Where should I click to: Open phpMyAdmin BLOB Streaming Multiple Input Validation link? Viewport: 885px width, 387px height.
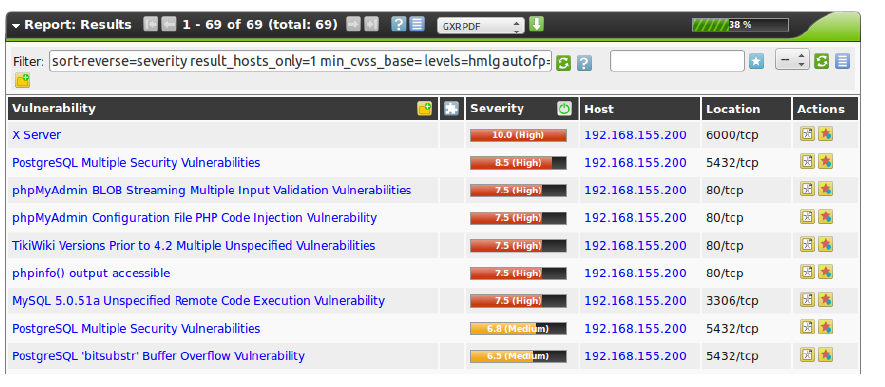[x=212, y=190]
